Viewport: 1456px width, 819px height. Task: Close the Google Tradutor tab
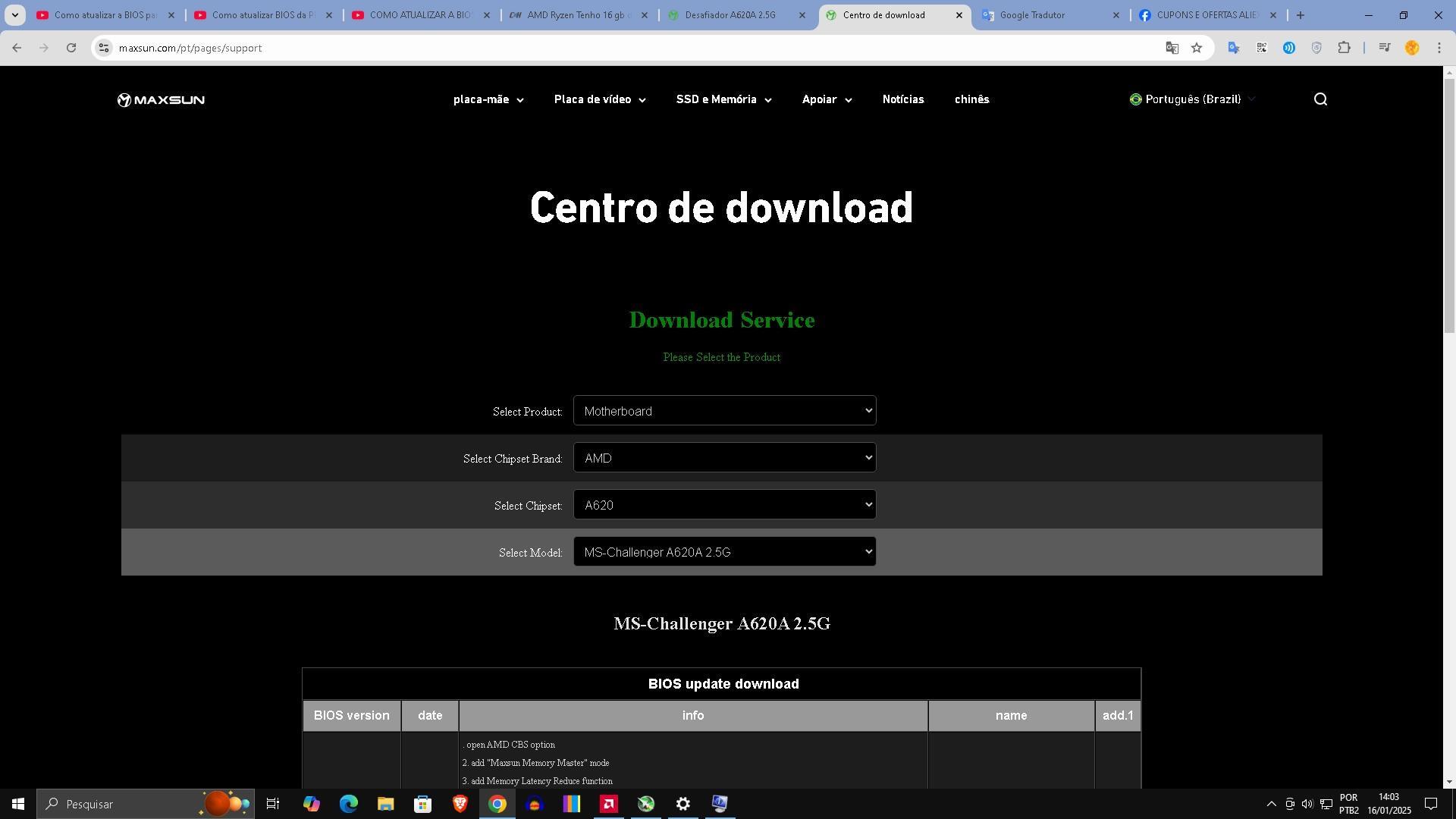[x=1116, y=15]
